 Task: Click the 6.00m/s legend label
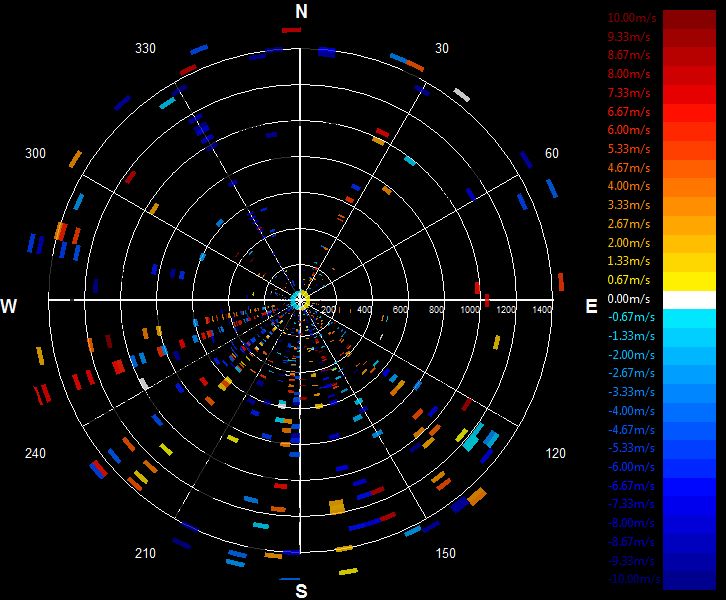(x=629, y=130)
